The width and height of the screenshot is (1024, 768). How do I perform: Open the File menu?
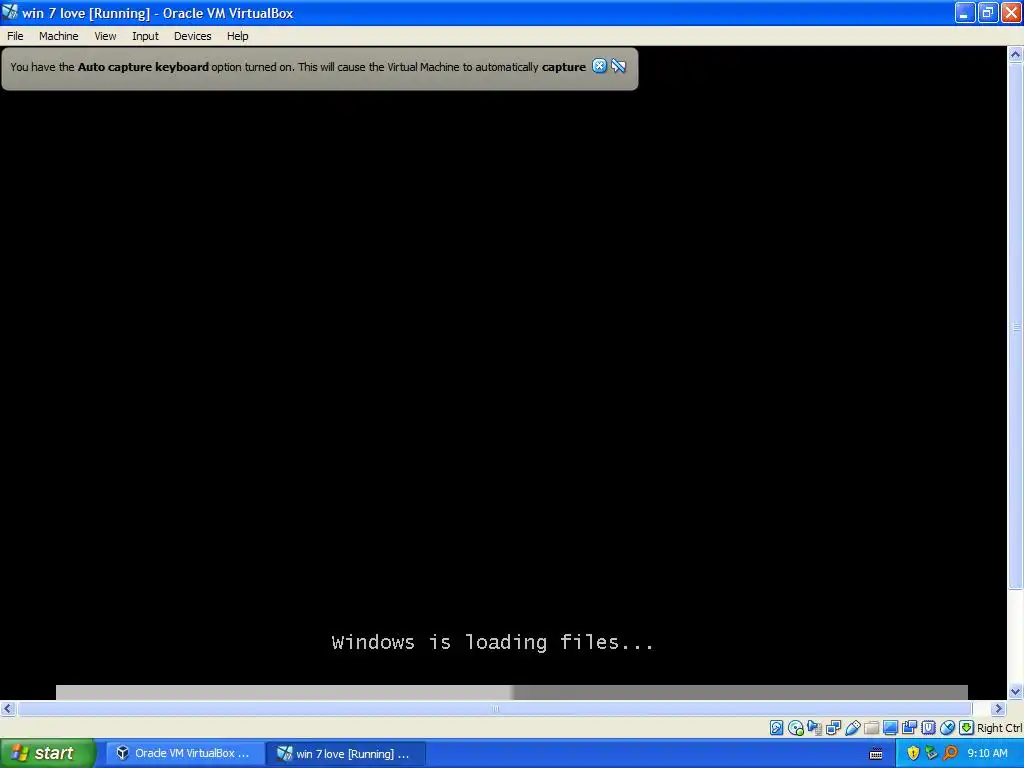(15, 36)
